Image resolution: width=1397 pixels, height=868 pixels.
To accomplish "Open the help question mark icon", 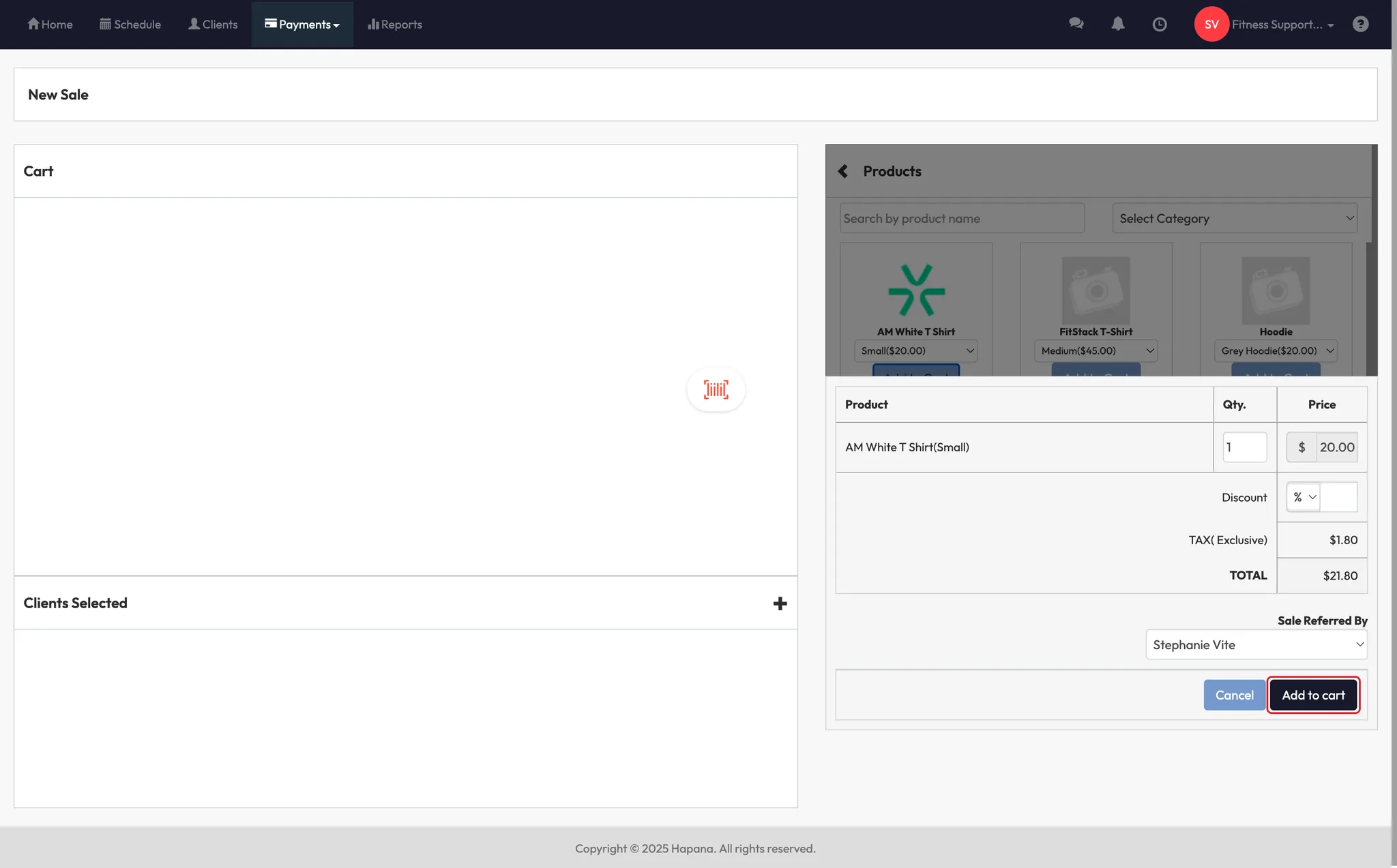I will (x=1360, y=25).
